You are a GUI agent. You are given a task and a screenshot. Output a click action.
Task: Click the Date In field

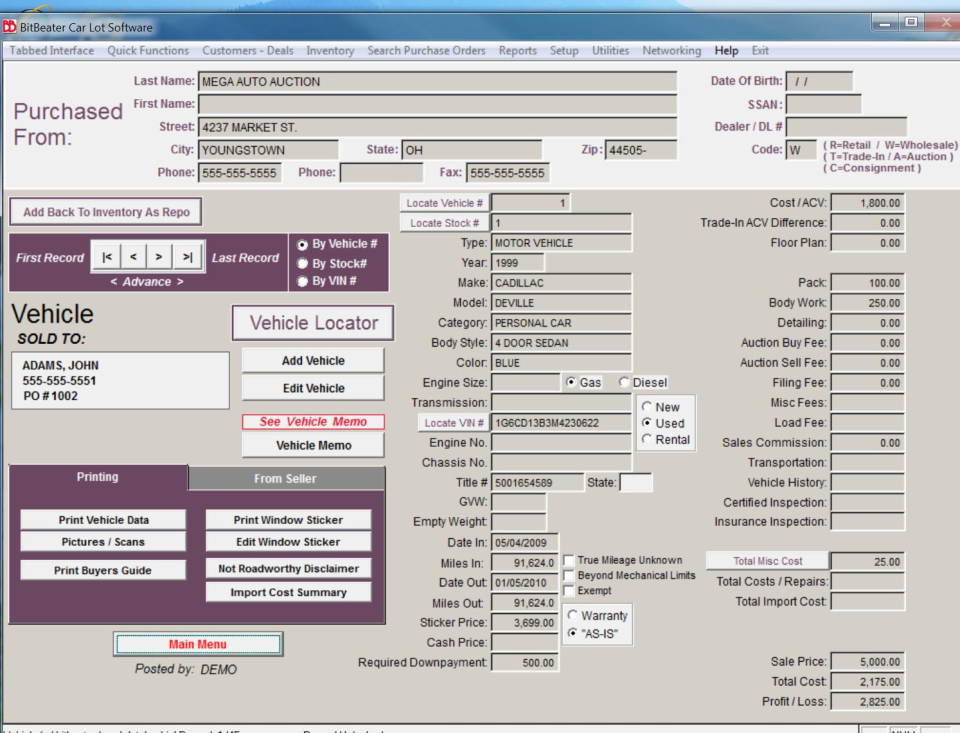524,543
